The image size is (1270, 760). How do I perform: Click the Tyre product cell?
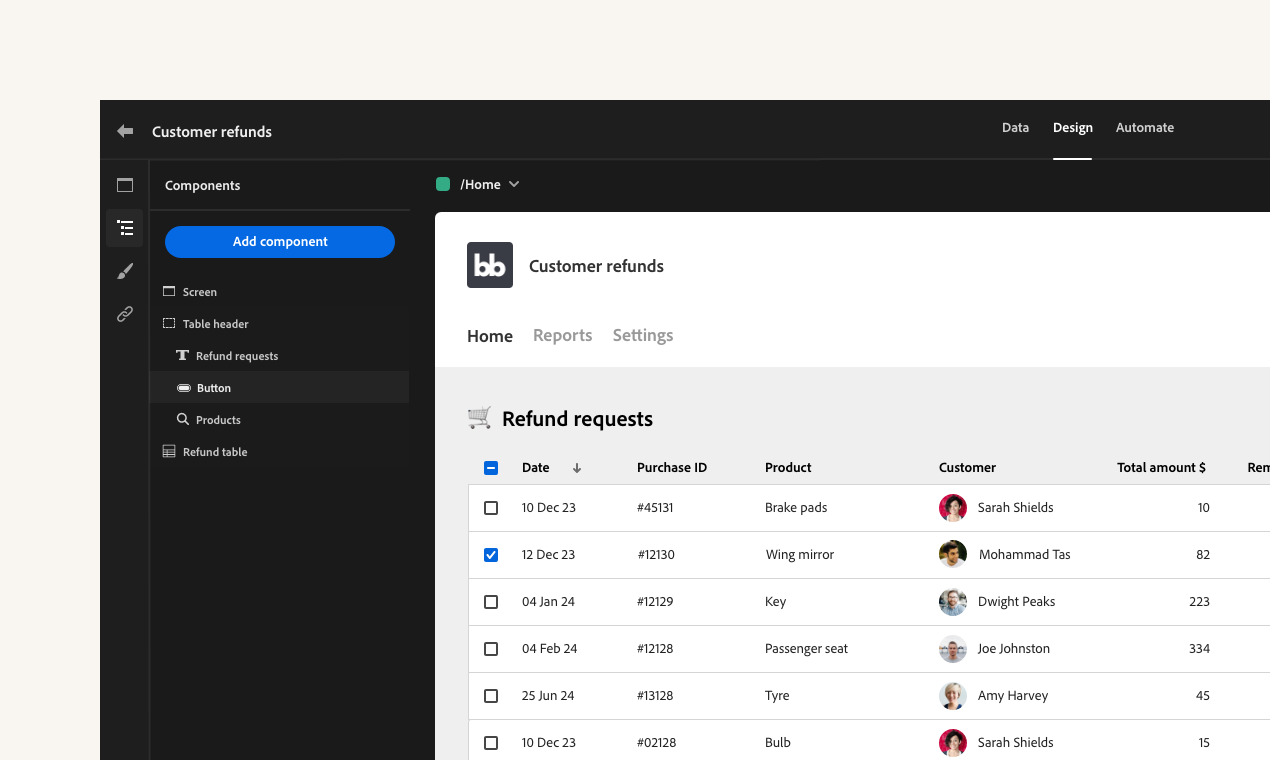777,696
